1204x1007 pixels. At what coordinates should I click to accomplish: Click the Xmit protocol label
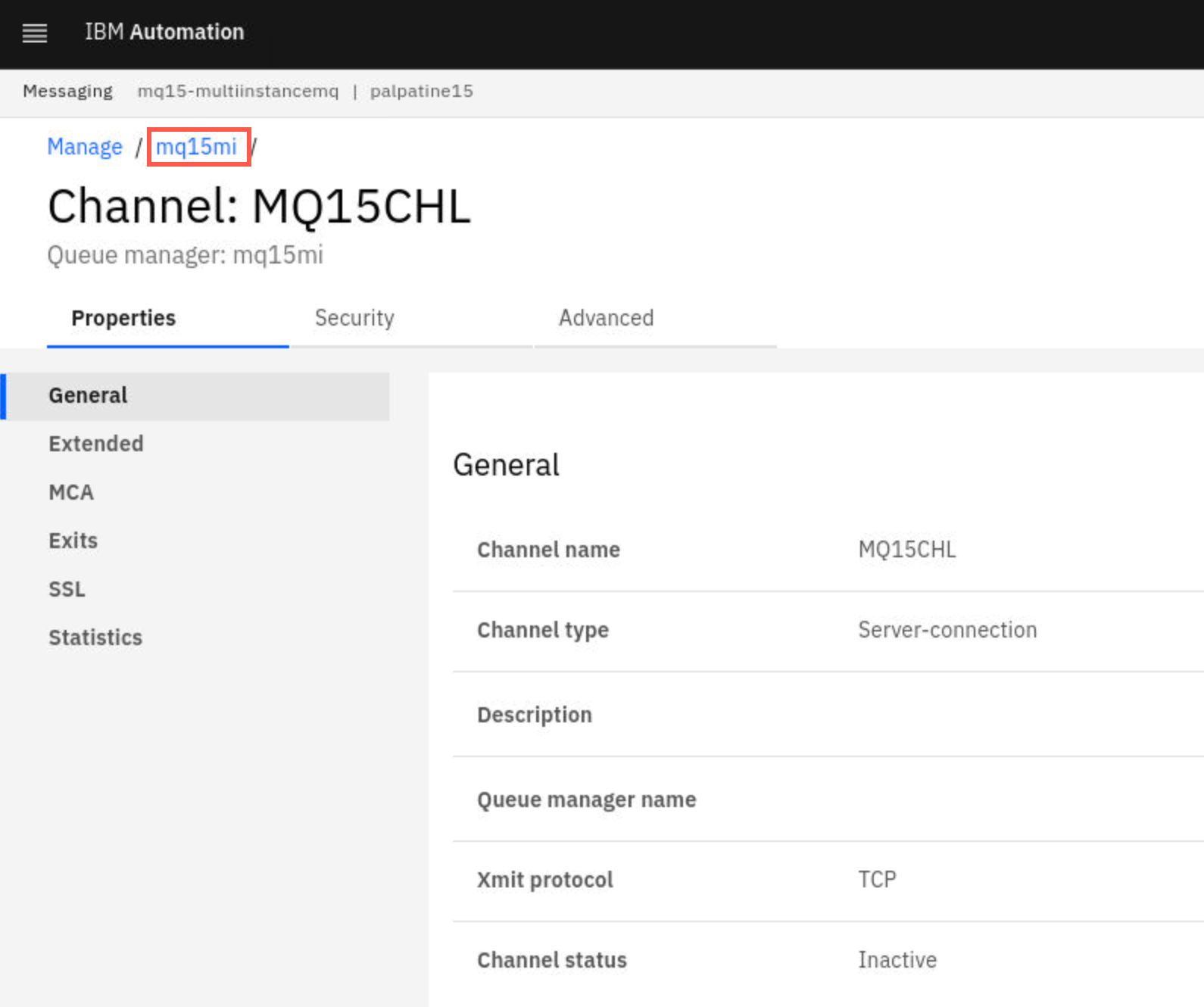point(545,880)
